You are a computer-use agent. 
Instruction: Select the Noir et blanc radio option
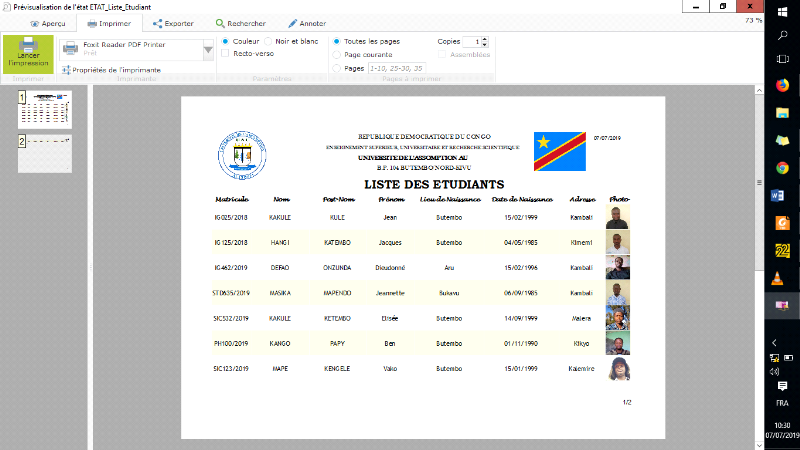click(x=268, y=41)
